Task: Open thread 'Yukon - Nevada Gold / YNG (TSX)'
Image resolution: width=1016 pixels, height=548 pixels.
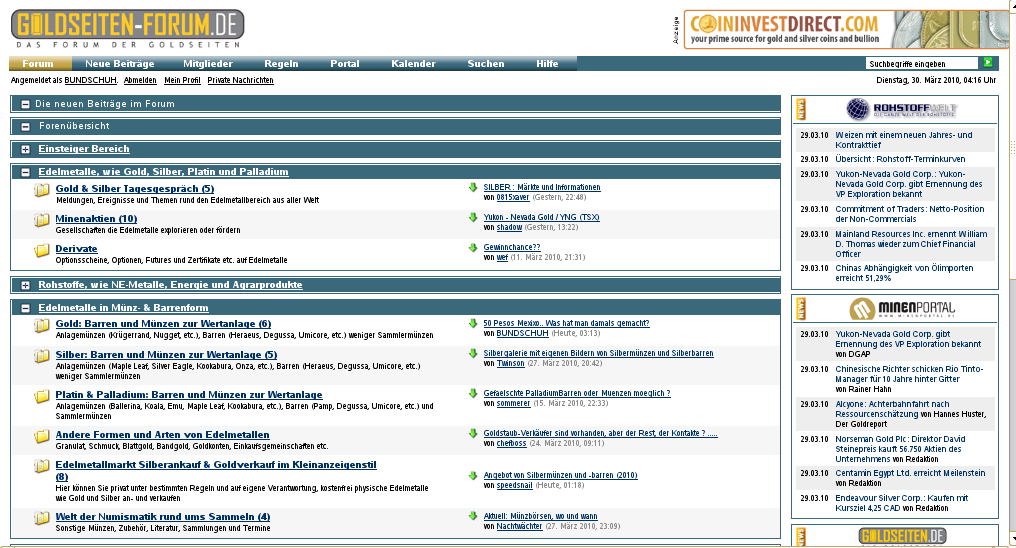Action: (x=541, y=217)
